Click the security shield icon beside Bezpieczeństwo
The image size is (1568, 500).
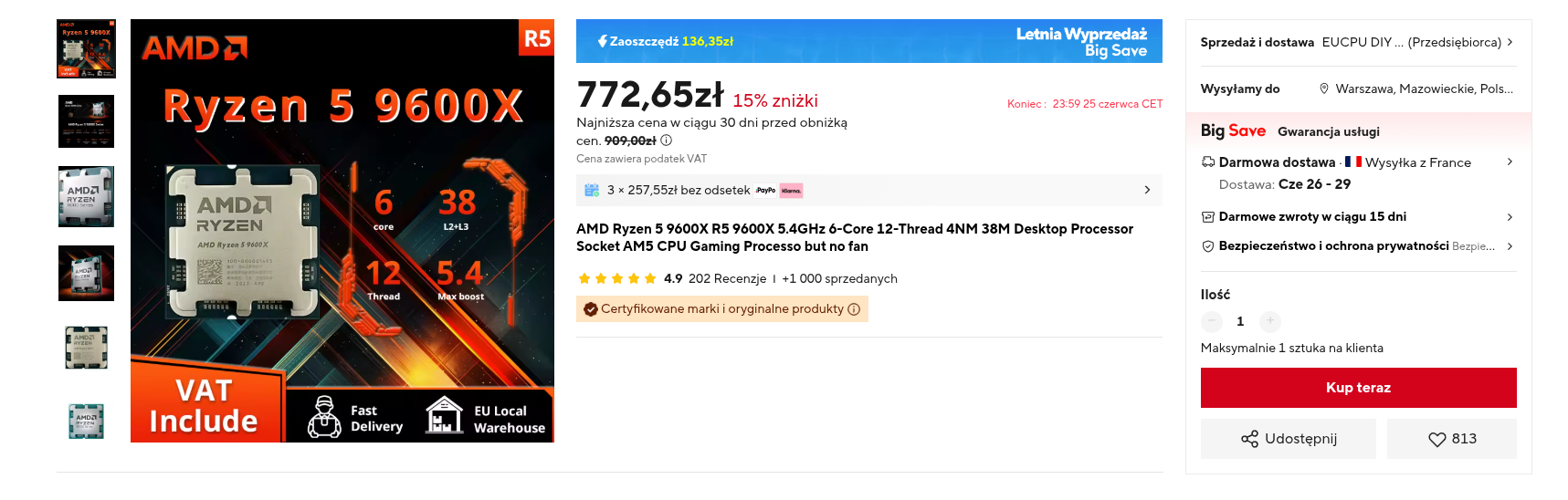tap(1208, 246)
